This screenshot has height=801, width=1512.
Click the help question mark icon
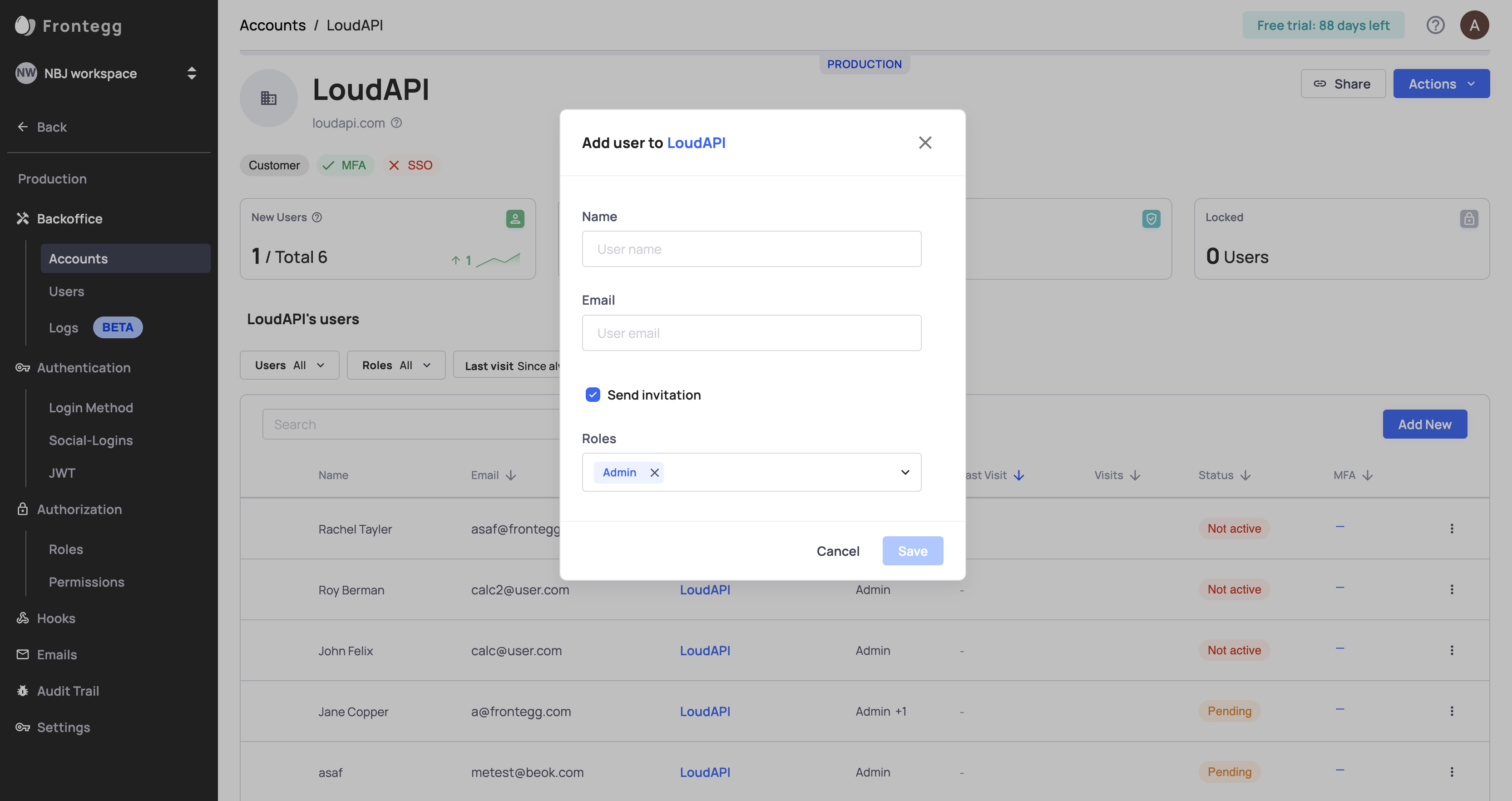(x=1435, y=25)
